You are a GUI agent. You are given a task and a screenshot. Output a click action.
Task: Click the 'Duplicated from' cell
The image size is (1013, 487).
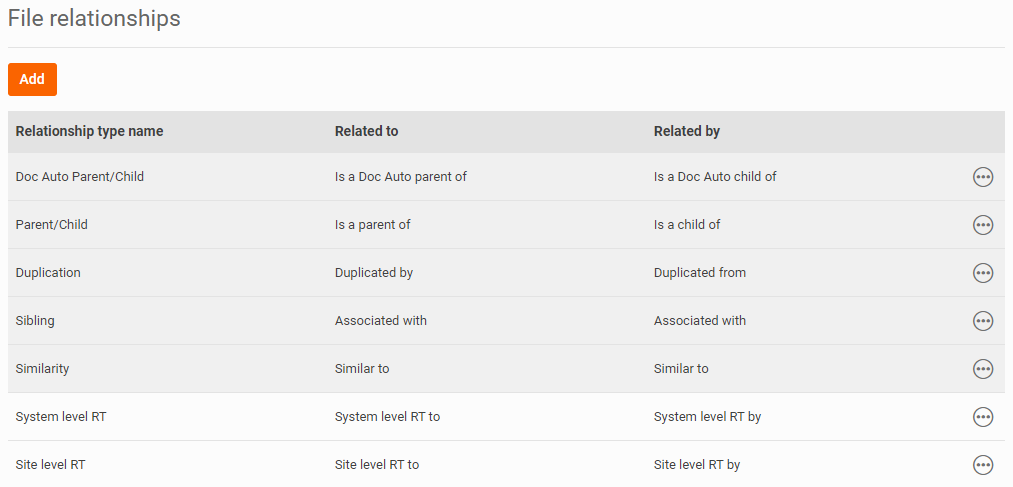coord(699,273)
